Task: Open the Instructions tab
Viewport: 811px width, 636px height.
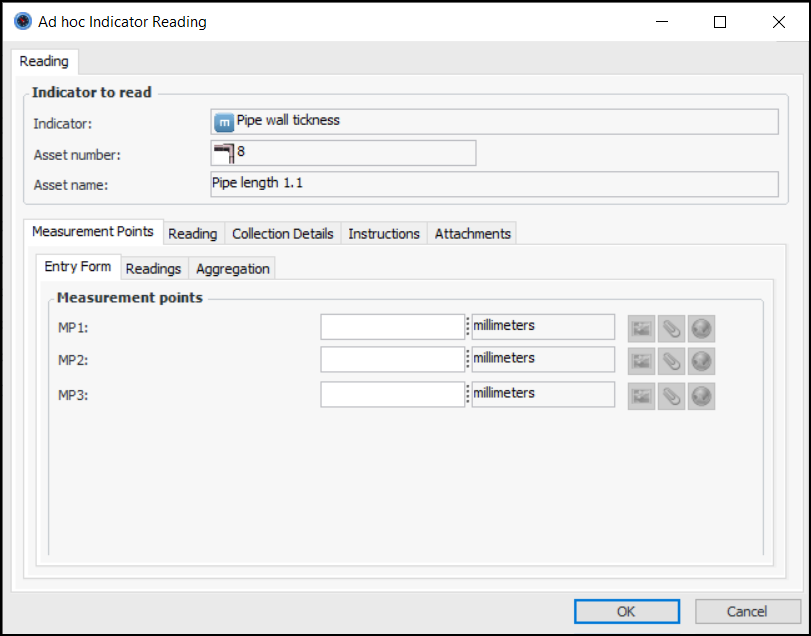Action: coord(383,233)
